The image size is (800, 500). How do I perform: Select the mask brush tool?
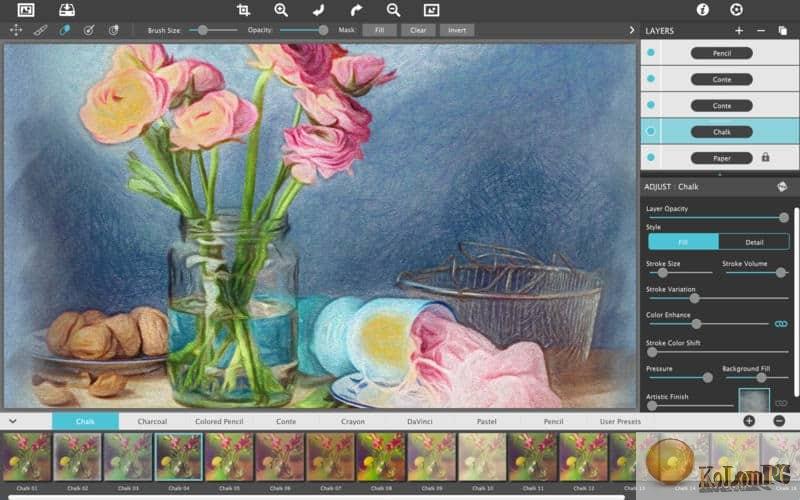coord(40,30)
